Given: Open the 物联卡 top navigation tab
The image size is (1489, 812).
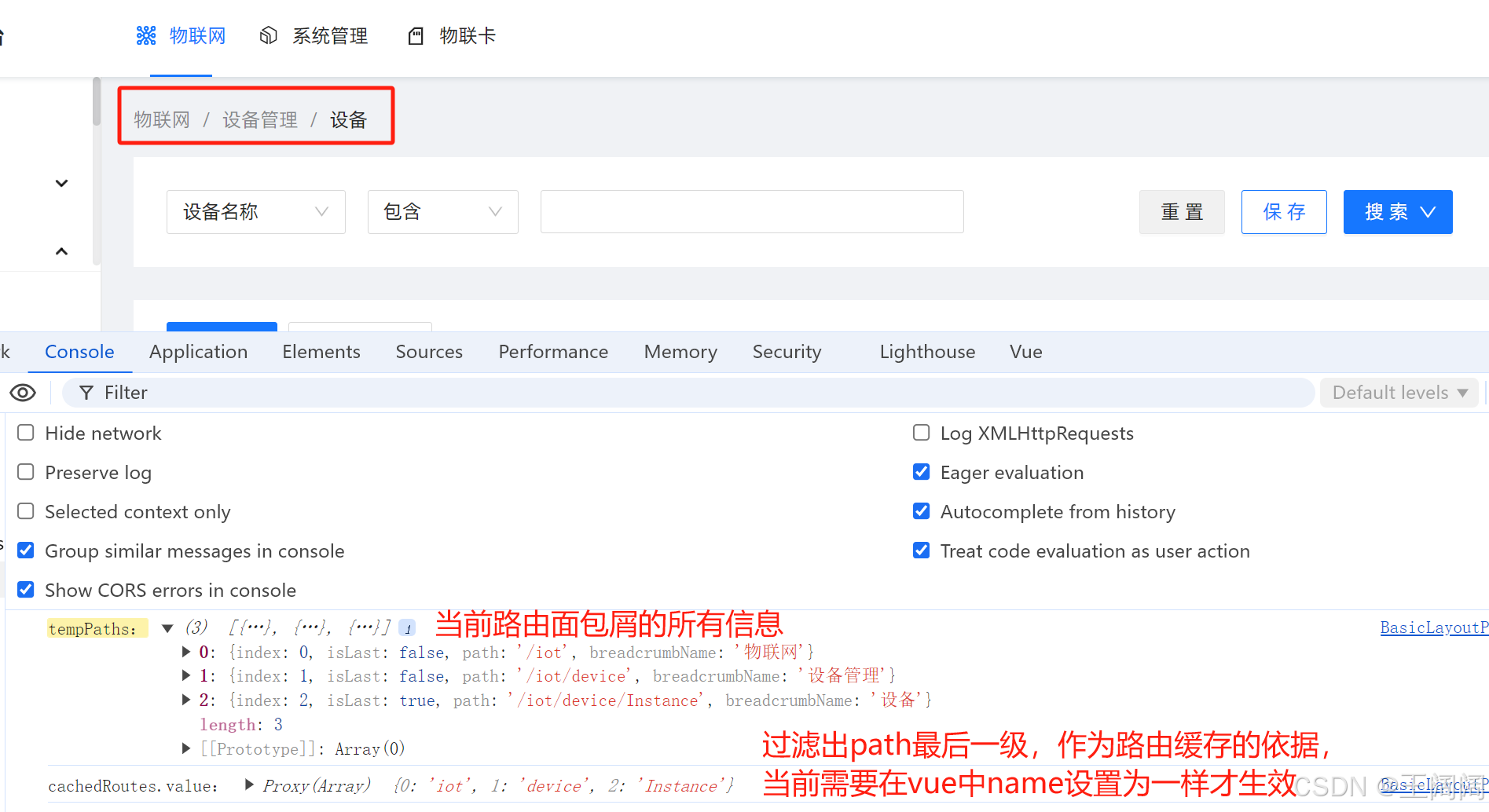Looking at the screenshot, I should [x=453, y=36].
